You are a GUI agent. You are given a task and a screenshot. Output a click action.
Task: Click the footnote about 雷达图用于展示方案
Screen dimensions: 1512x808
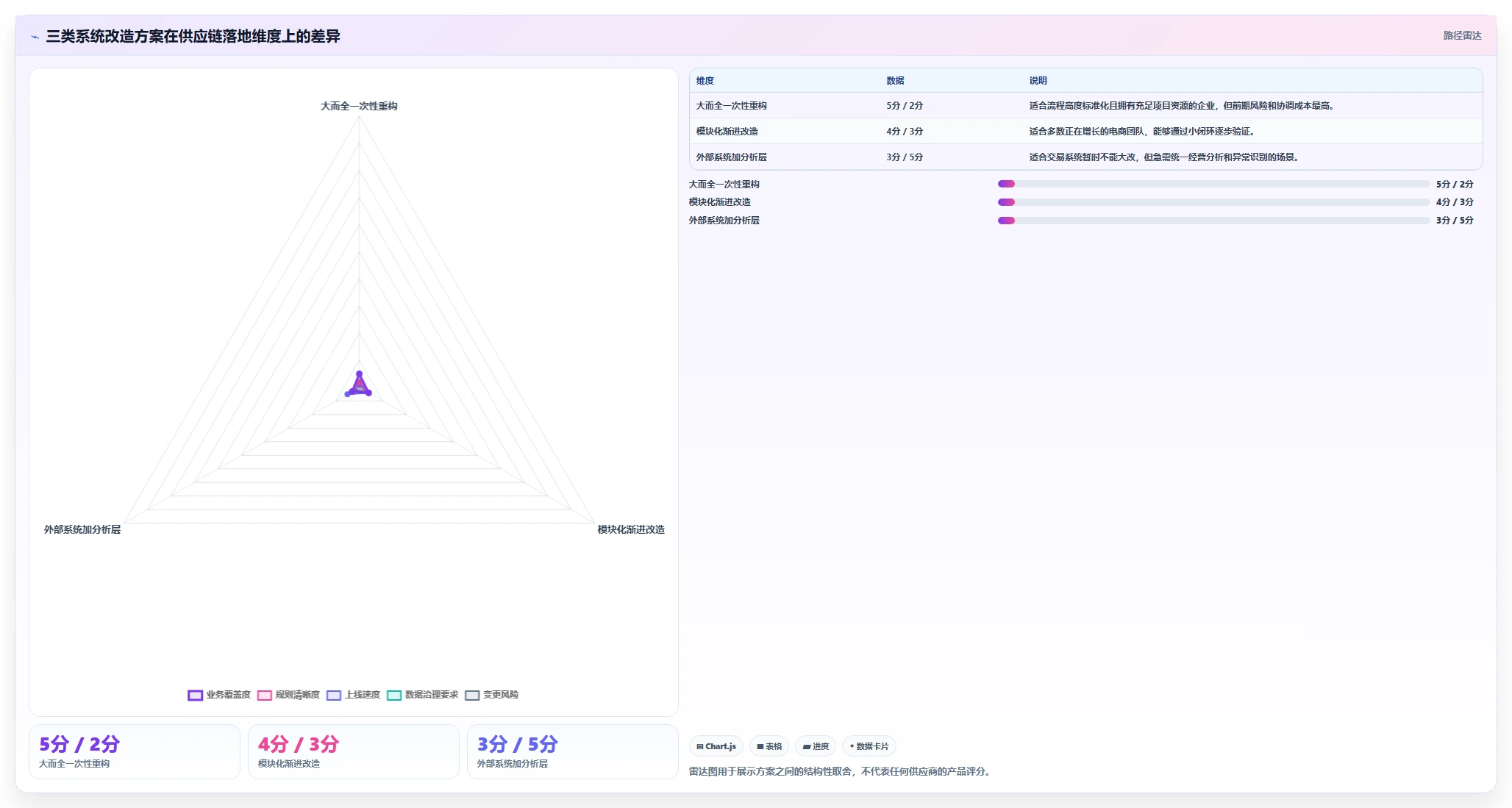tap(841, 771)
